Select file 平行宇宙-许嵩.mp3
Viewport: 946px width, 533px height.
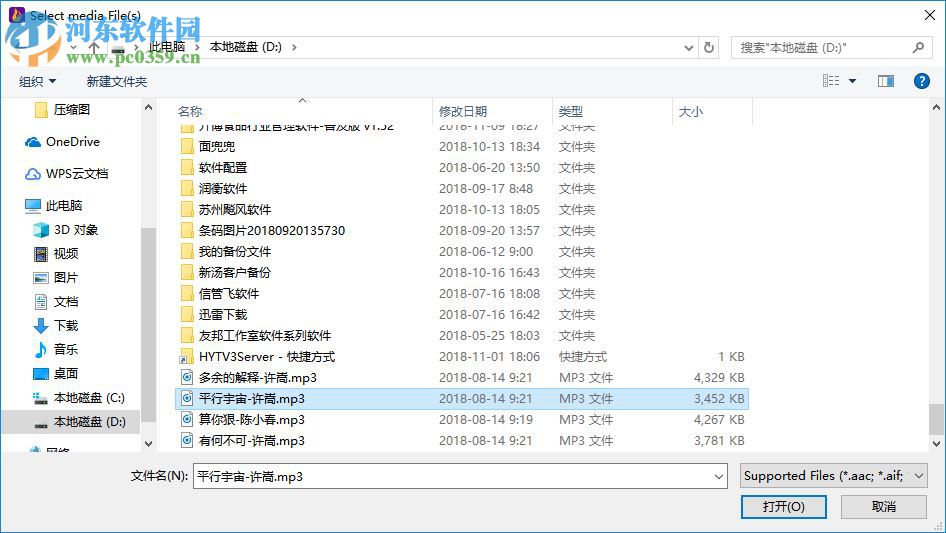tap(462, 399)
